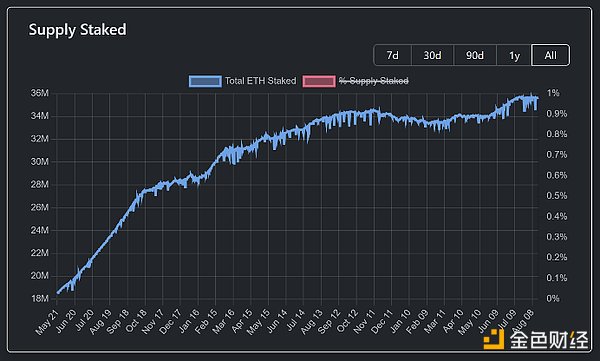Click the May 10 x-axis date

coord(470,322)
